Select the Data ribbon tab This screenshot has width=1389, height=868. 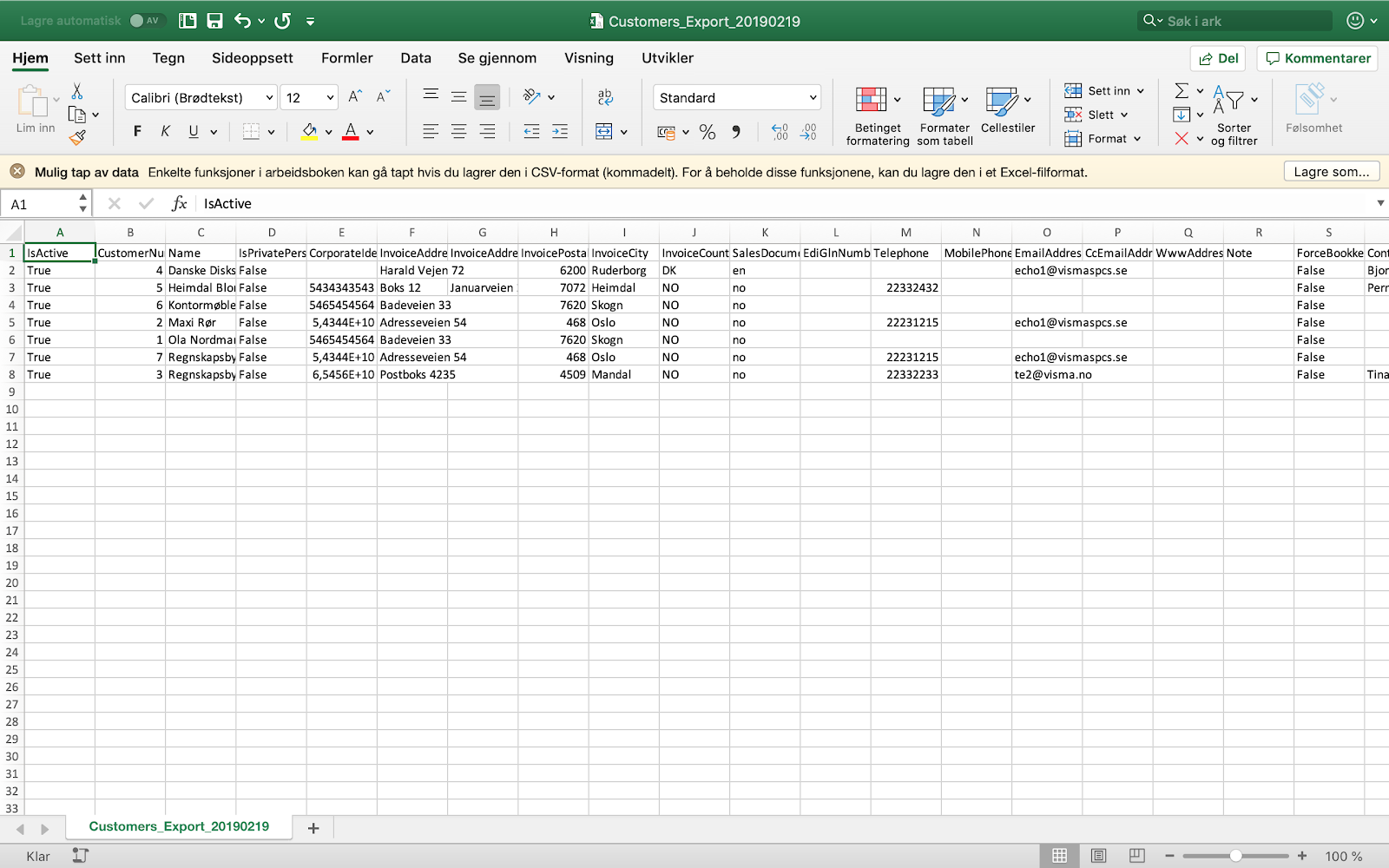point(416,58)
